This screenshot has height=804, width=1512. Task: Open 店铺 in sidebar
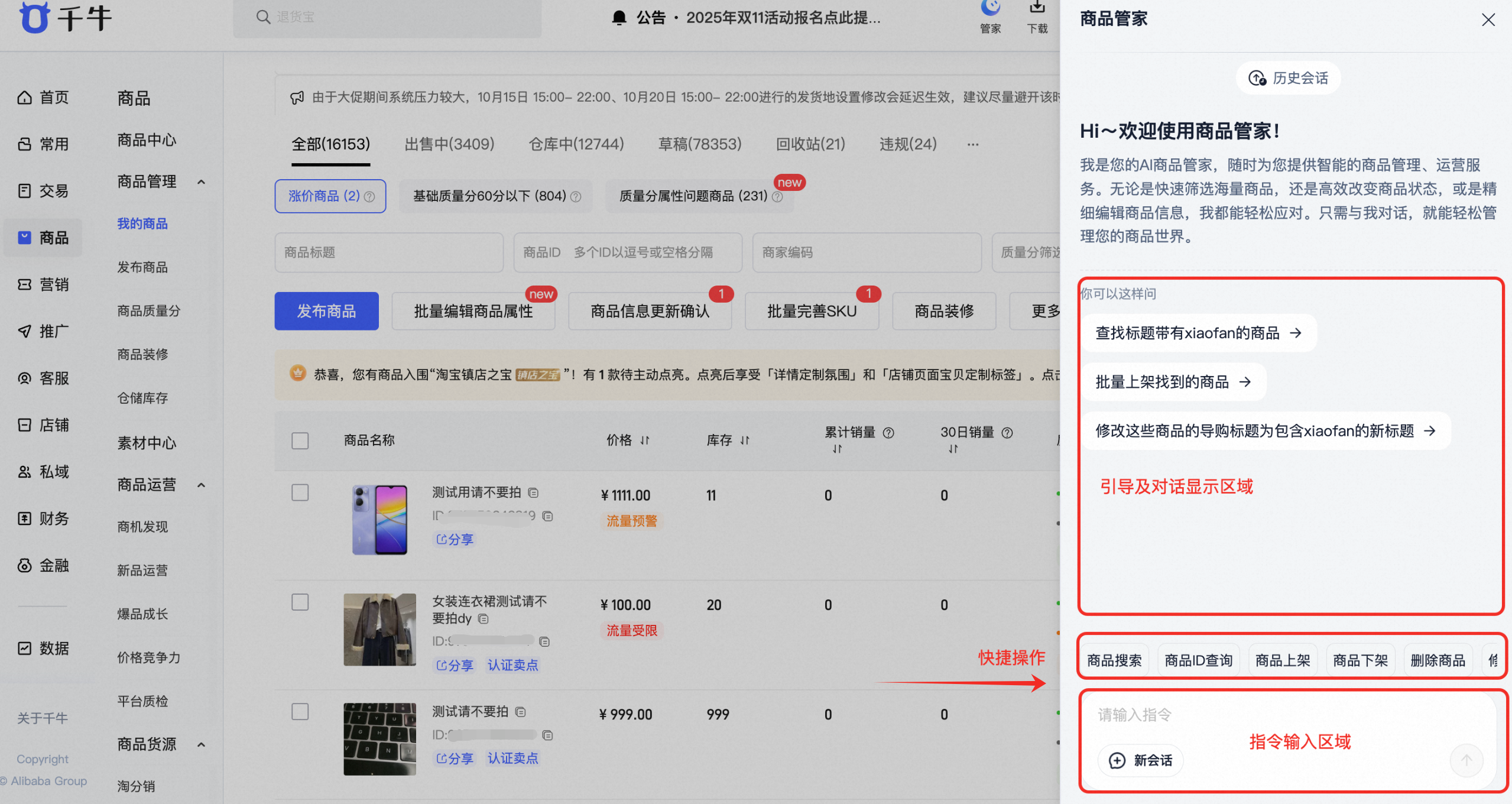click(43, 424)
